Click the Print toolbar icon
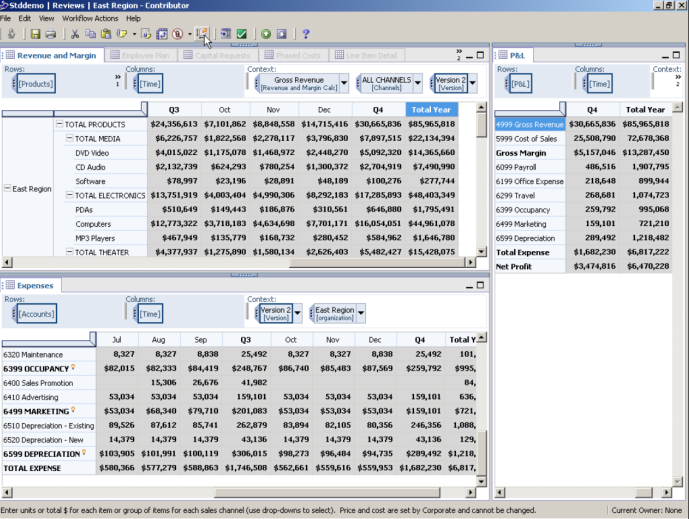This screenshot has width=689, height=519. (51, 34)
